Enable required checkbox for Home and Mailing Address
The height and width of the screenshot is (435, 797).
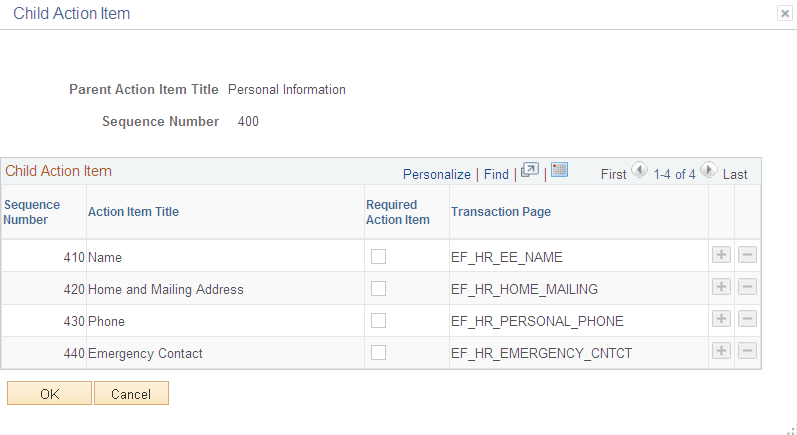coord(378,289)
